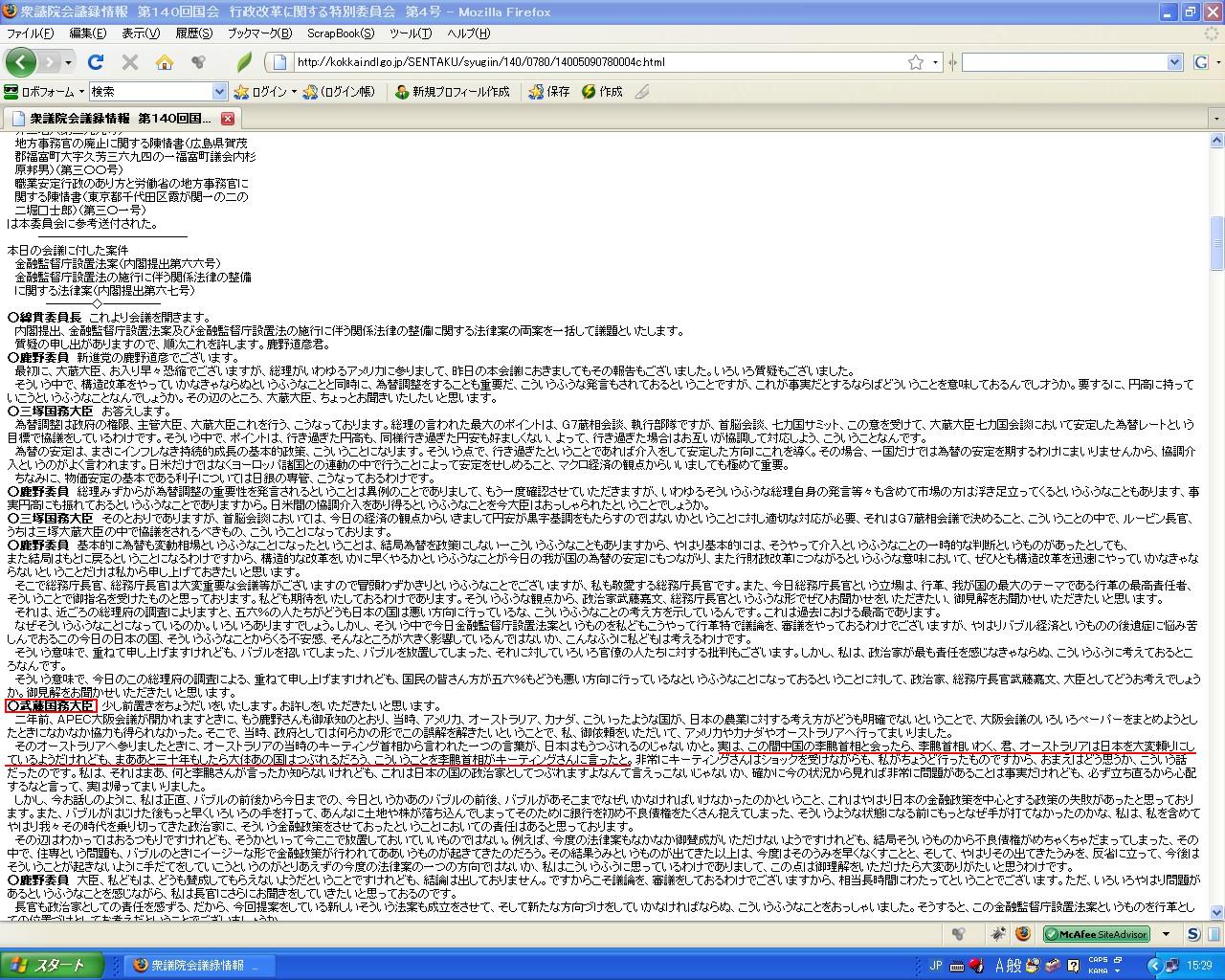Reload the current page
The height and width of the screenshot is (980, 1225).
(96, 62)
